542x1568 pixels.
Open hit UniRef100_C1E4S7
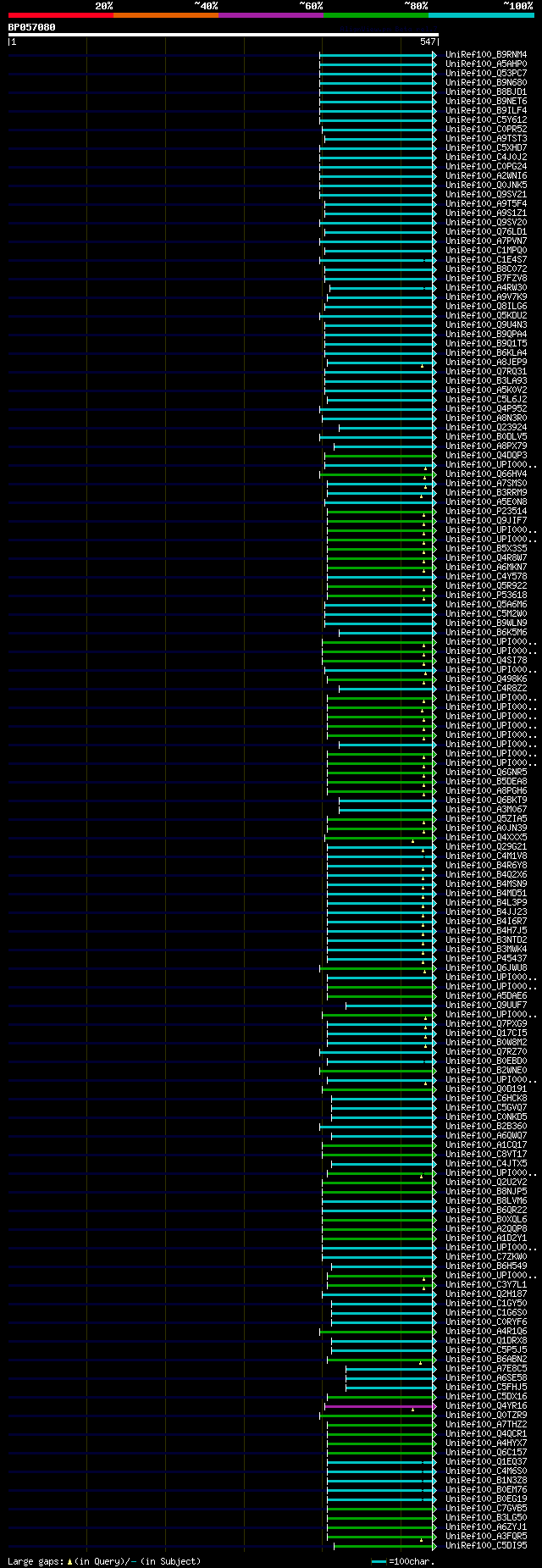(x=486, y=259)
